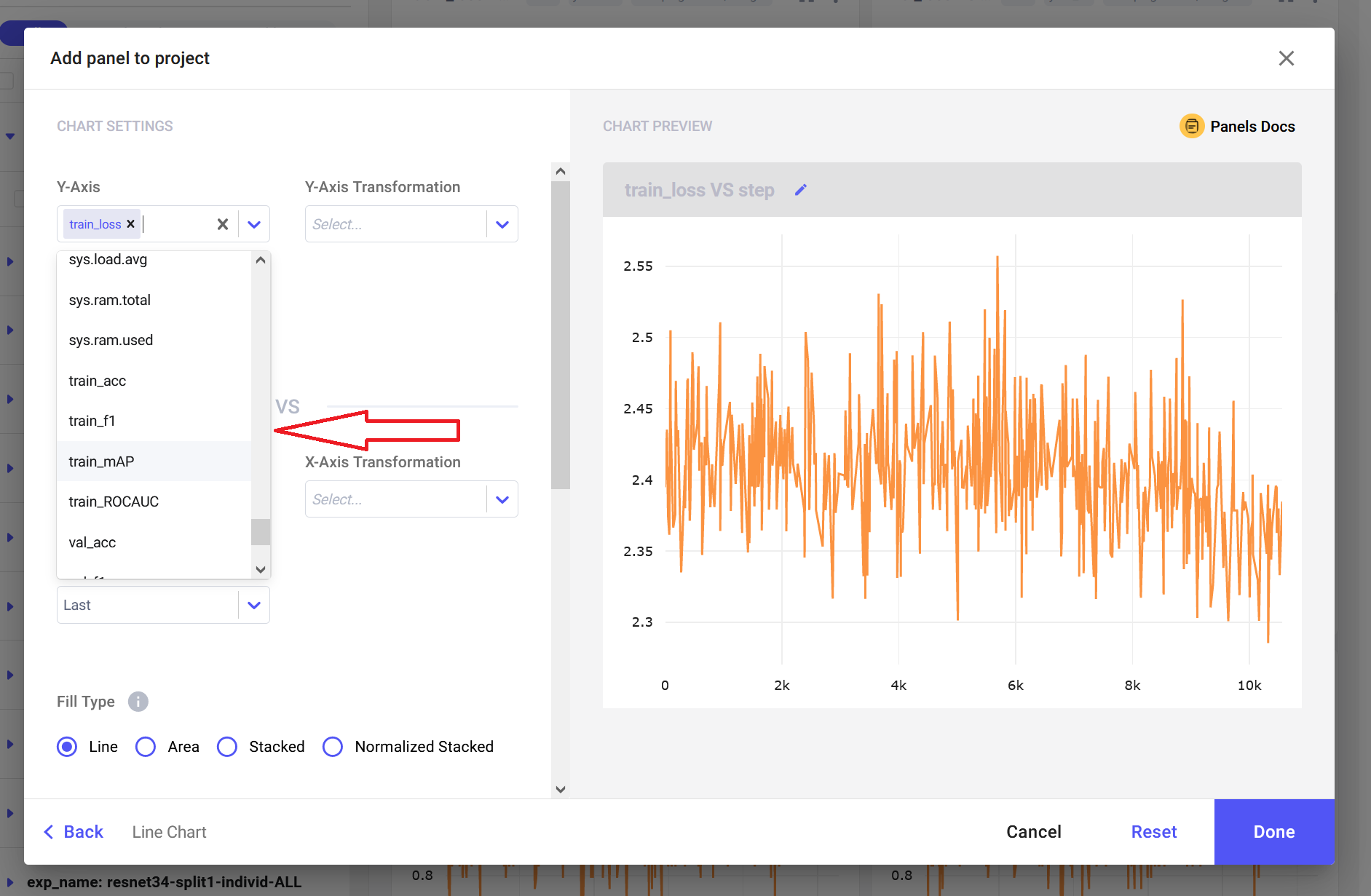Choose train_ROCAUC from the metric list
The height and width of the screenshot is (896, 1371).
[x=154, y=501]
